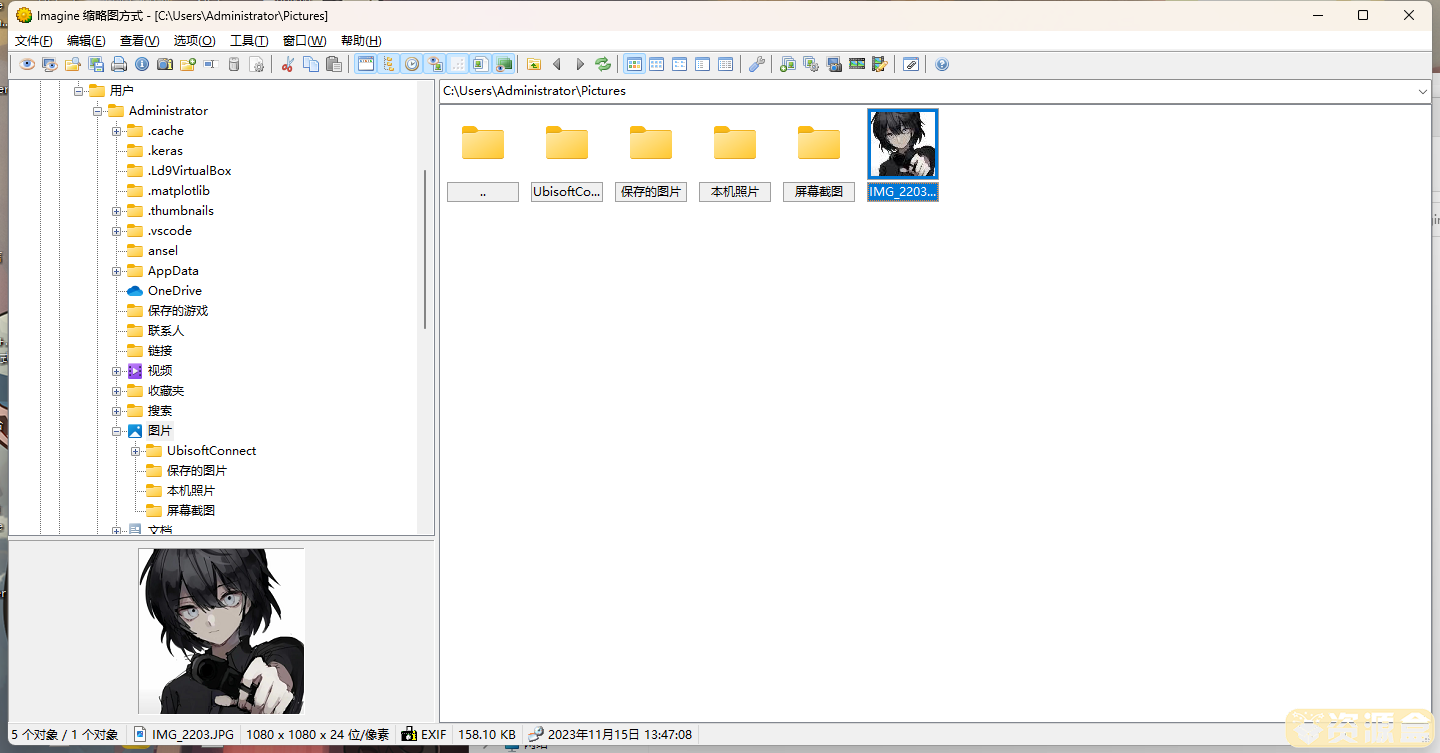Open the 编辑(E) menu

coord(86,41)
